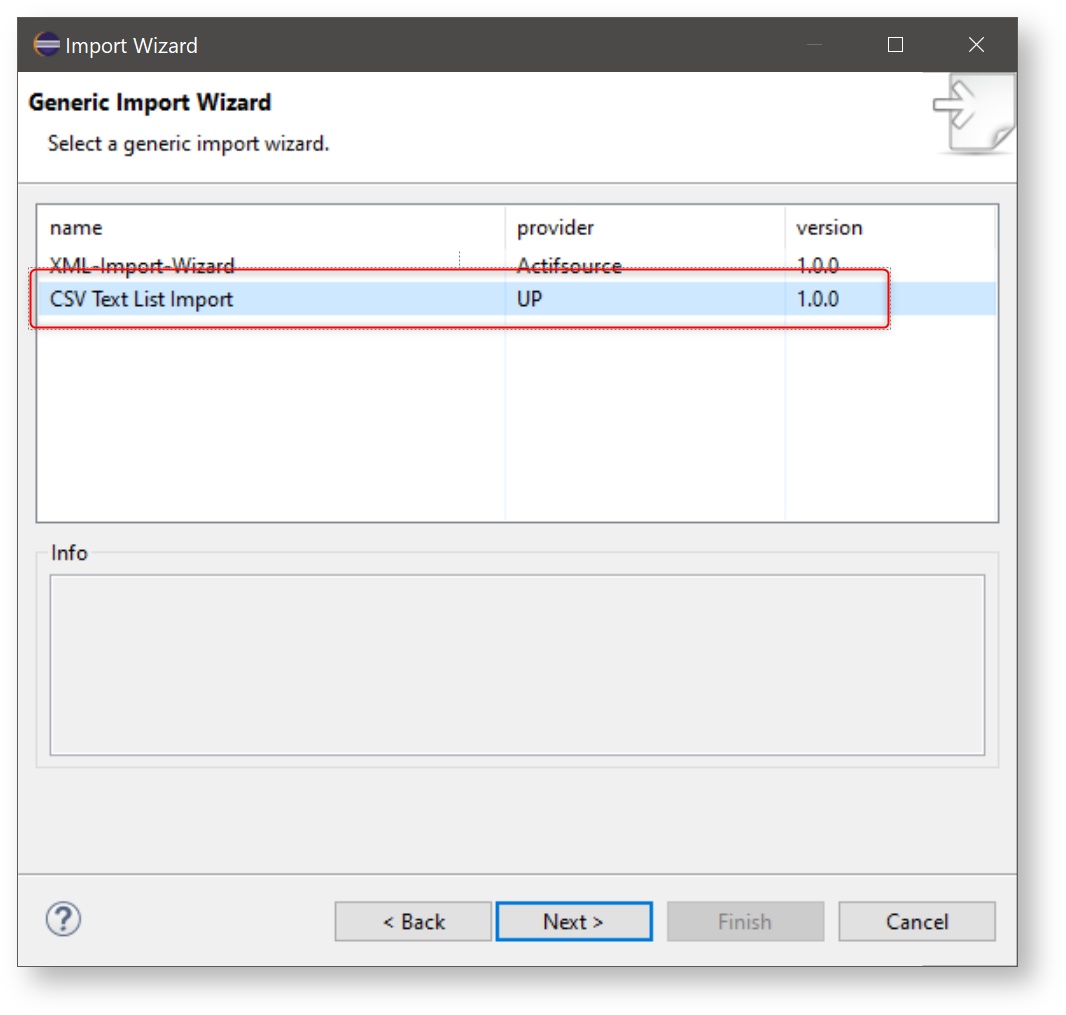Click the Eclipse logo in title bar
The height and width of the screenshot is (1015, 1066).
click(x=46, y=45)
